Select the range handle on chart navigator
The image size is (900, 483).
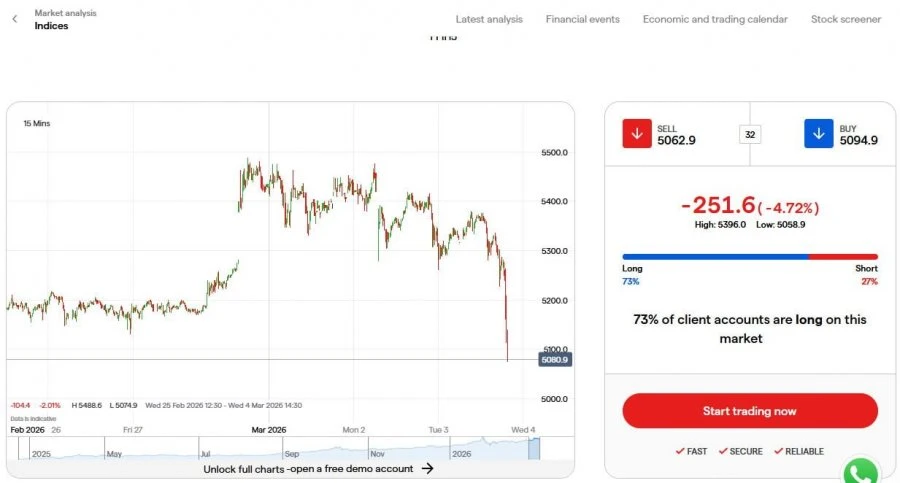coord(534,448)
